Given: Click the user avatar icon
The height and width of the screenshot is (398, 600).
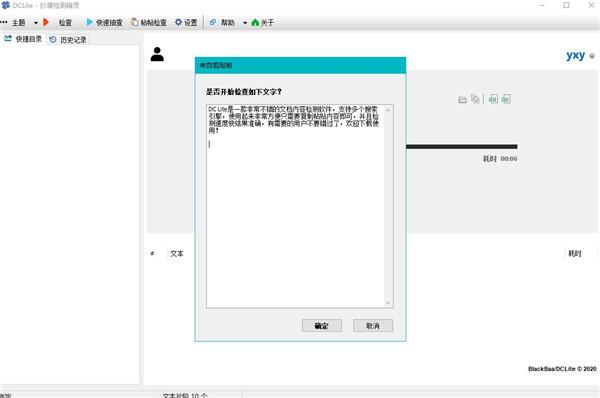Looking at the screenshot, I should pyautogui.click(x=157, y=54).
